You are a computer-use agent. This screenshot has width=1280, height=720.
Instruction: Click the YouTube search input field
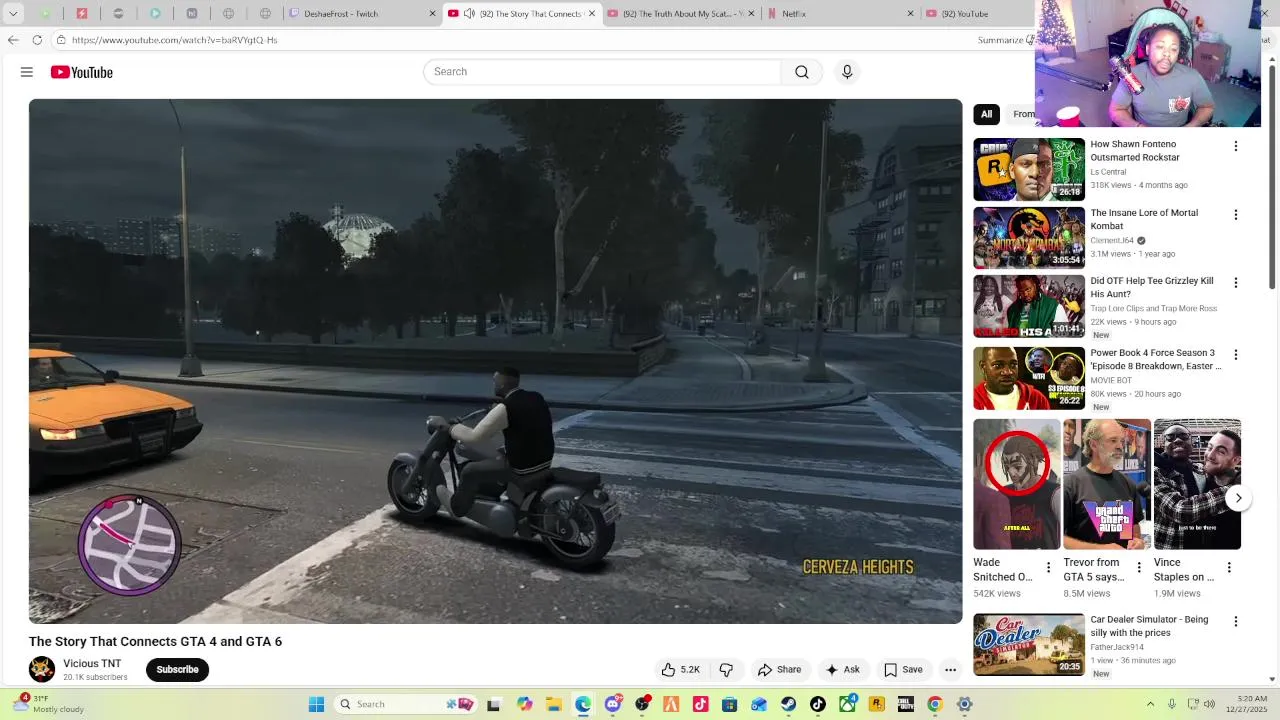[602, 72]
